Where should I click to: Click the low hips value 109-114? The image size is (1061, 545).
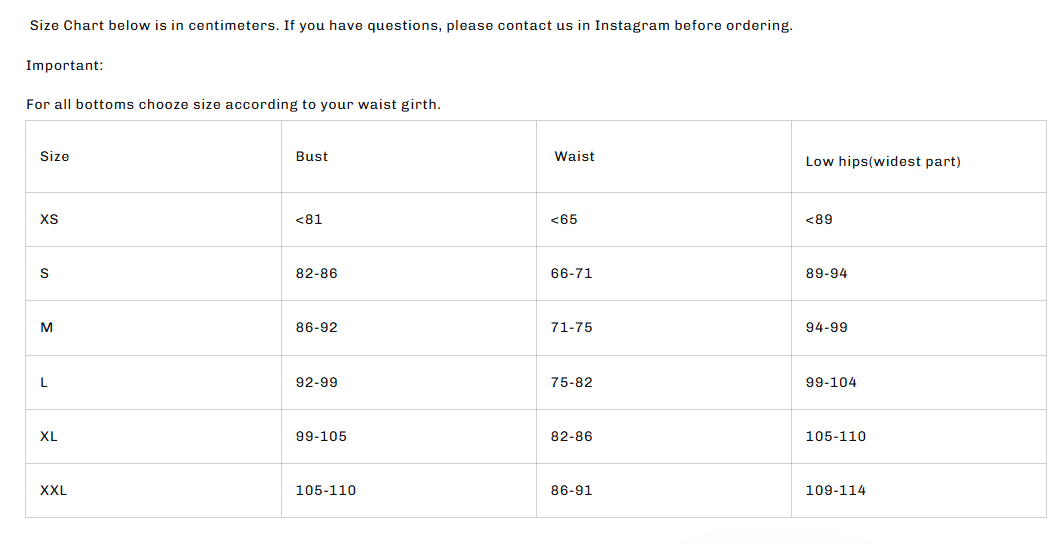[836, 491]
